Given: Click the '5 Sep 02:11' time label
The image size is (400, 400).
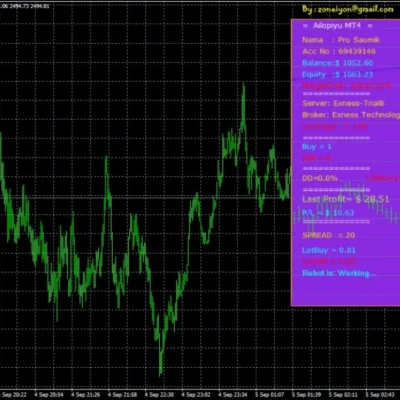Looking at the screenshot, I should click(343, 395).
